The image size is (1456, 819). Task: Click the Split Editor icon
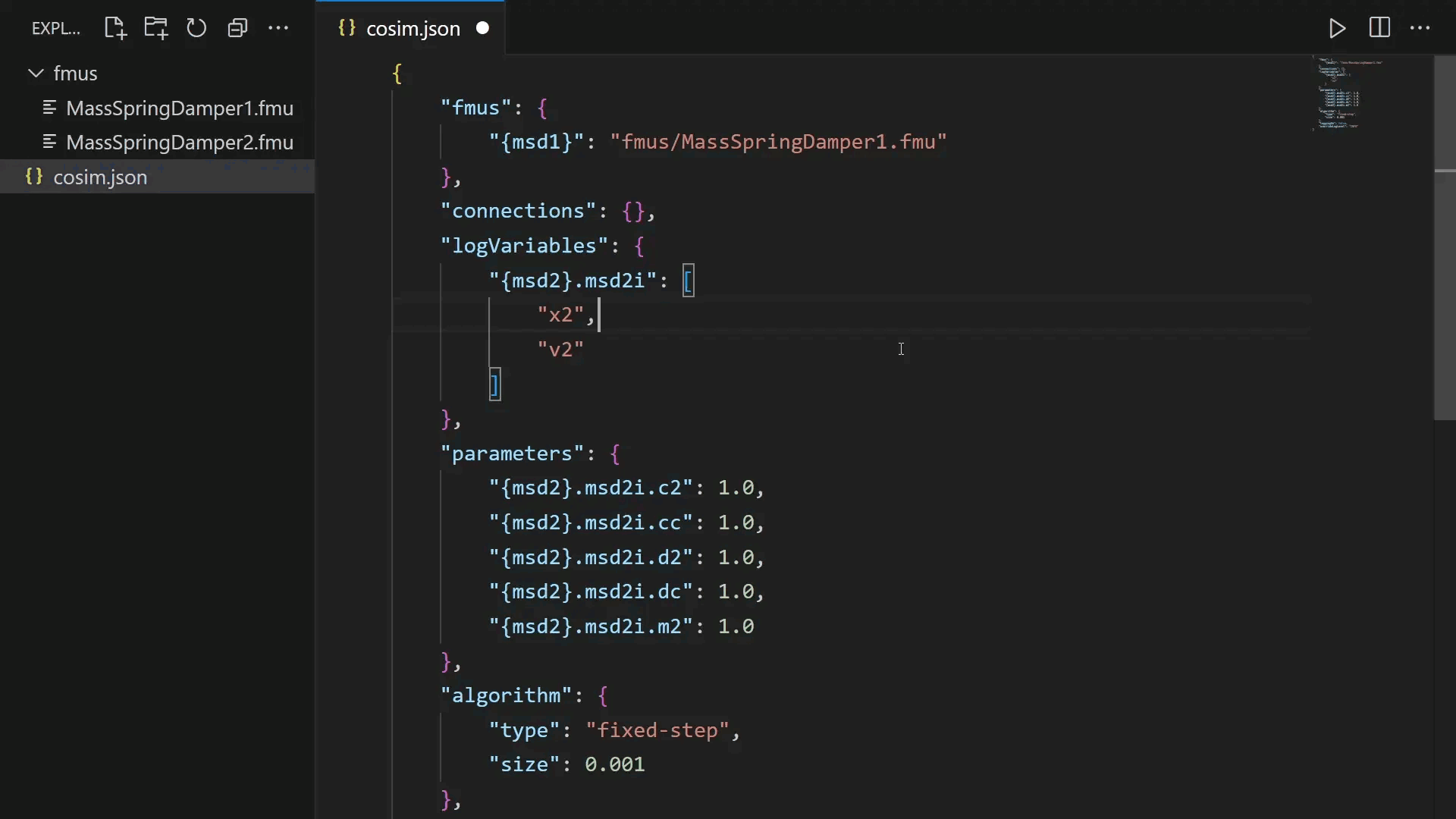coord(1378,28)
